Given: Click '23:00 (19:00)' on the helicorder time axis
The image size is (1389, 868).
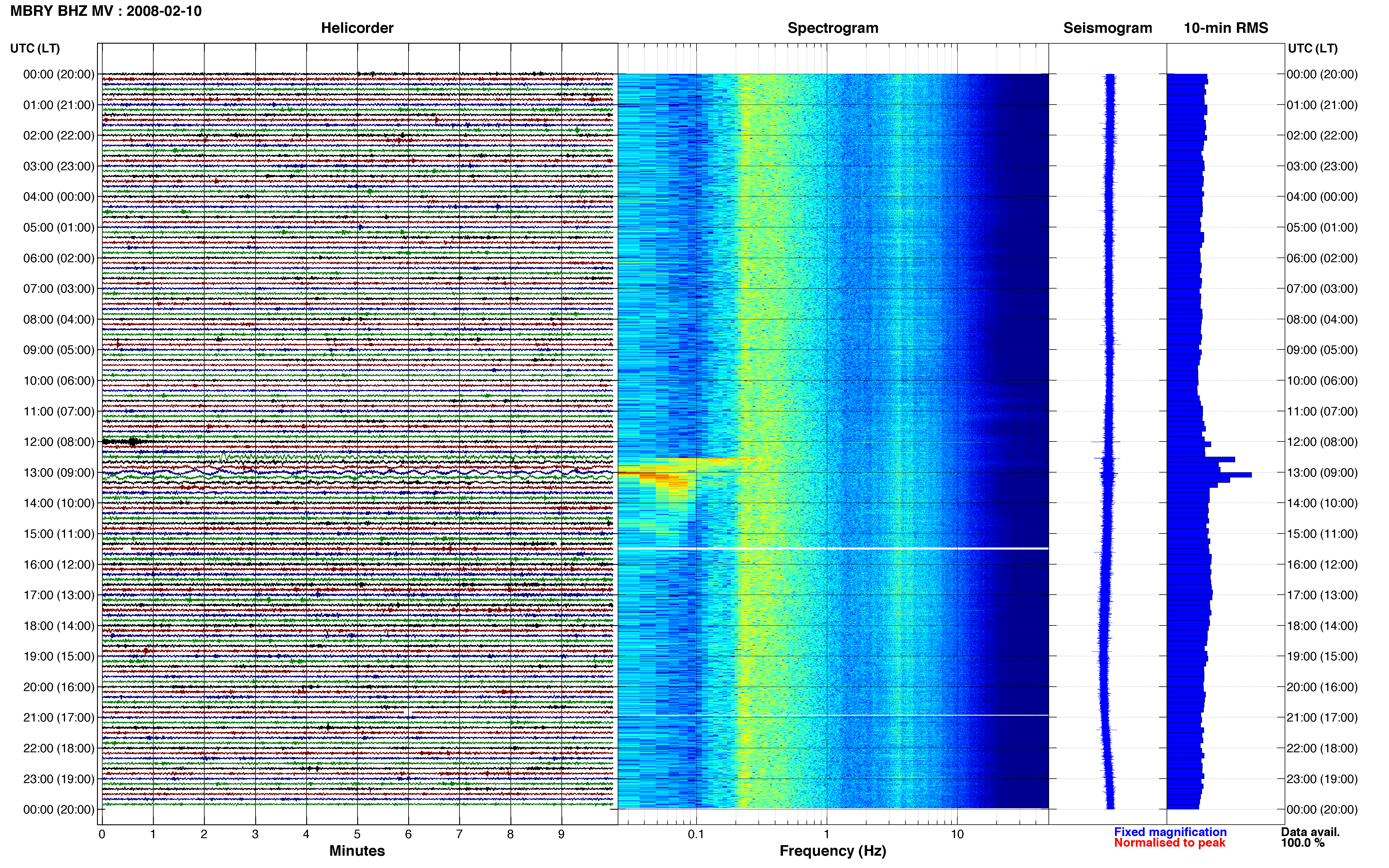Looking at the screenshot, I should 59,779.
